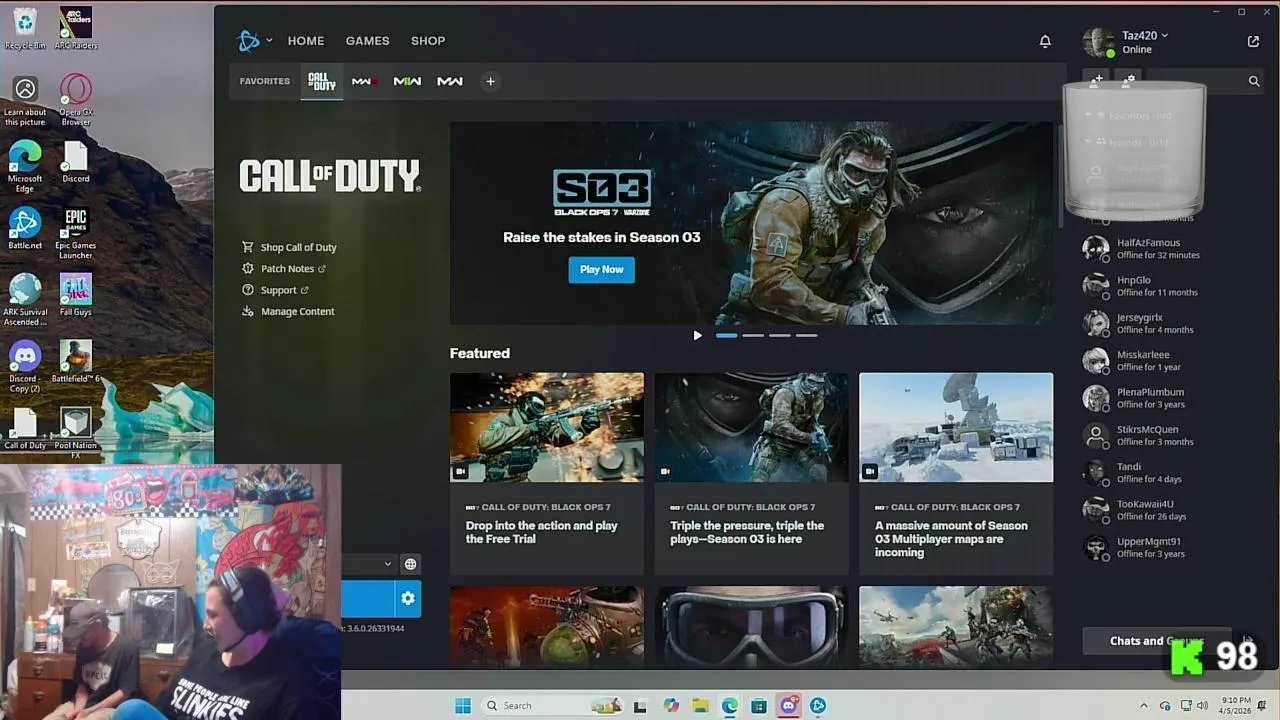1280x720 pixels.
Task: Open Opera GX Browser desktop icon
Action: (75, 100)
